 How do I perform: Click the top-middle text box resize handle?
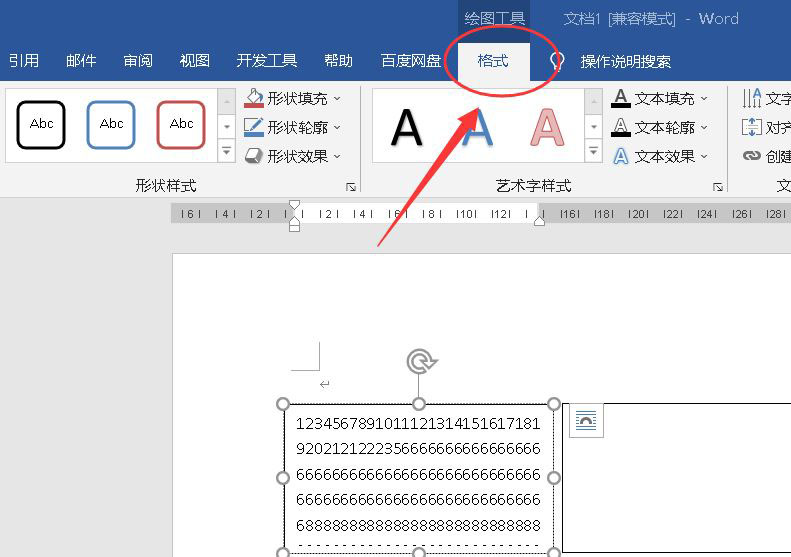click(x=419, y=404)
